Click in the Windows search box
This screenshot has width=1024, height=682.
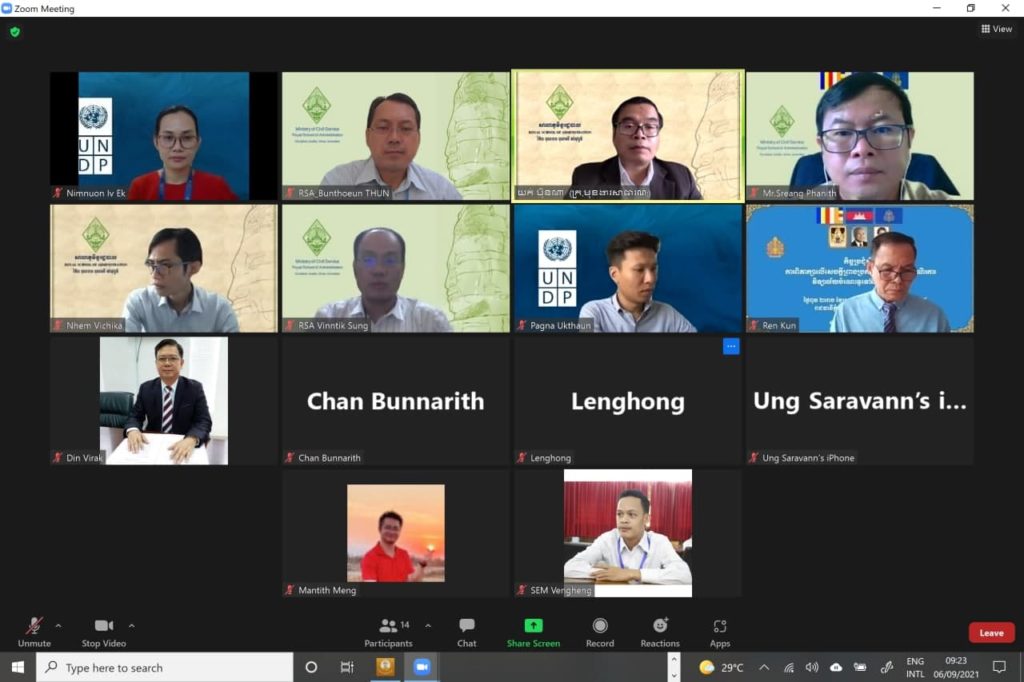pyautogui.click(x=165, y=668)
